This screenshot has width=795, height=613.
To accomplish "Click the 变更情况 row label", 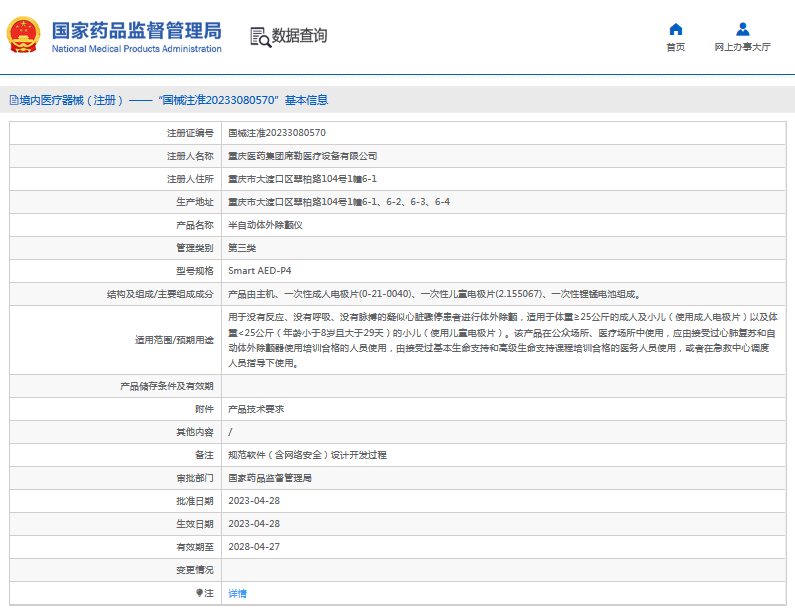I will (195, 570).
